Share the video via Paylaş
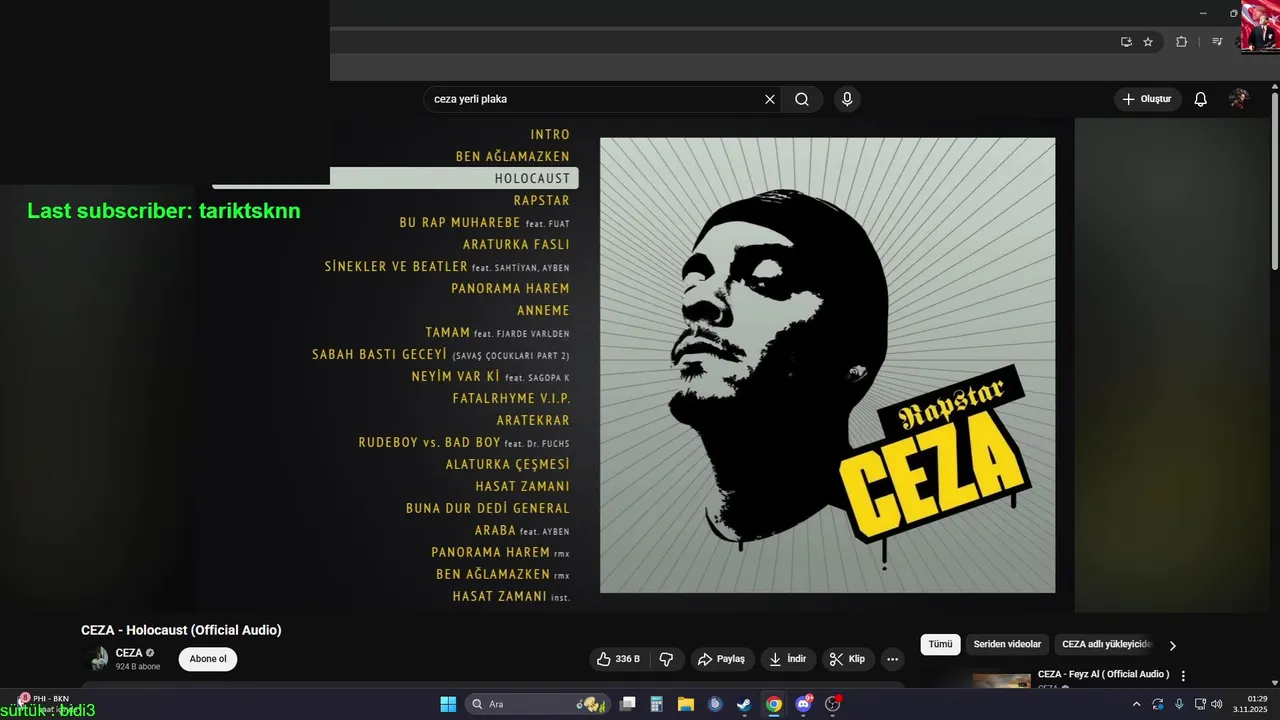1280x720 pixels. (x=722, y=659)
